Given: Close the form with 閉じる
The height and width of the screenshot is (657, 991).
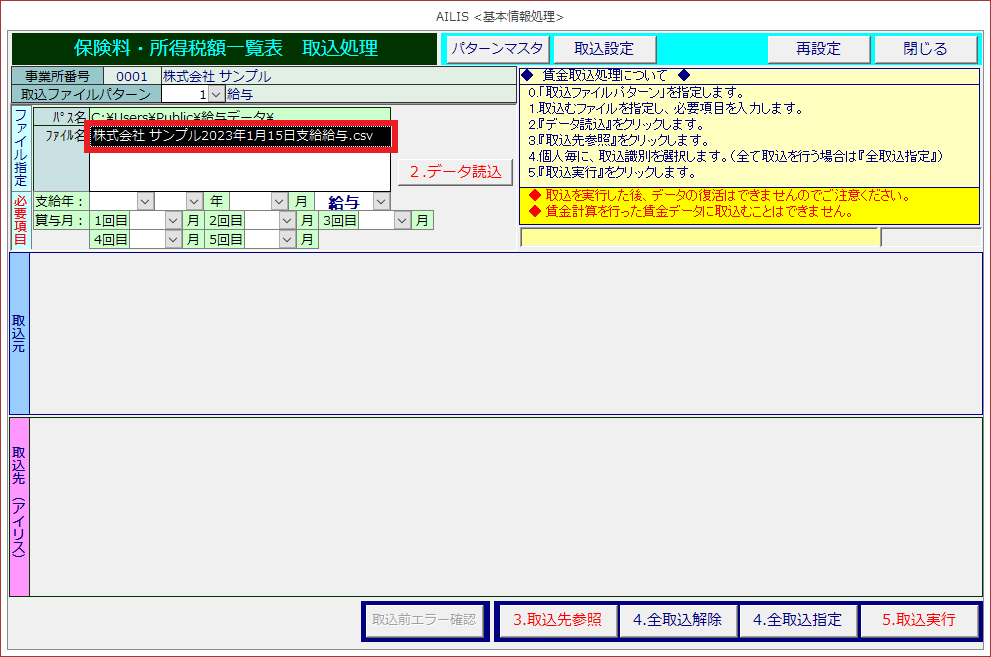Looking at the screenshot, I should pos(925,49).
